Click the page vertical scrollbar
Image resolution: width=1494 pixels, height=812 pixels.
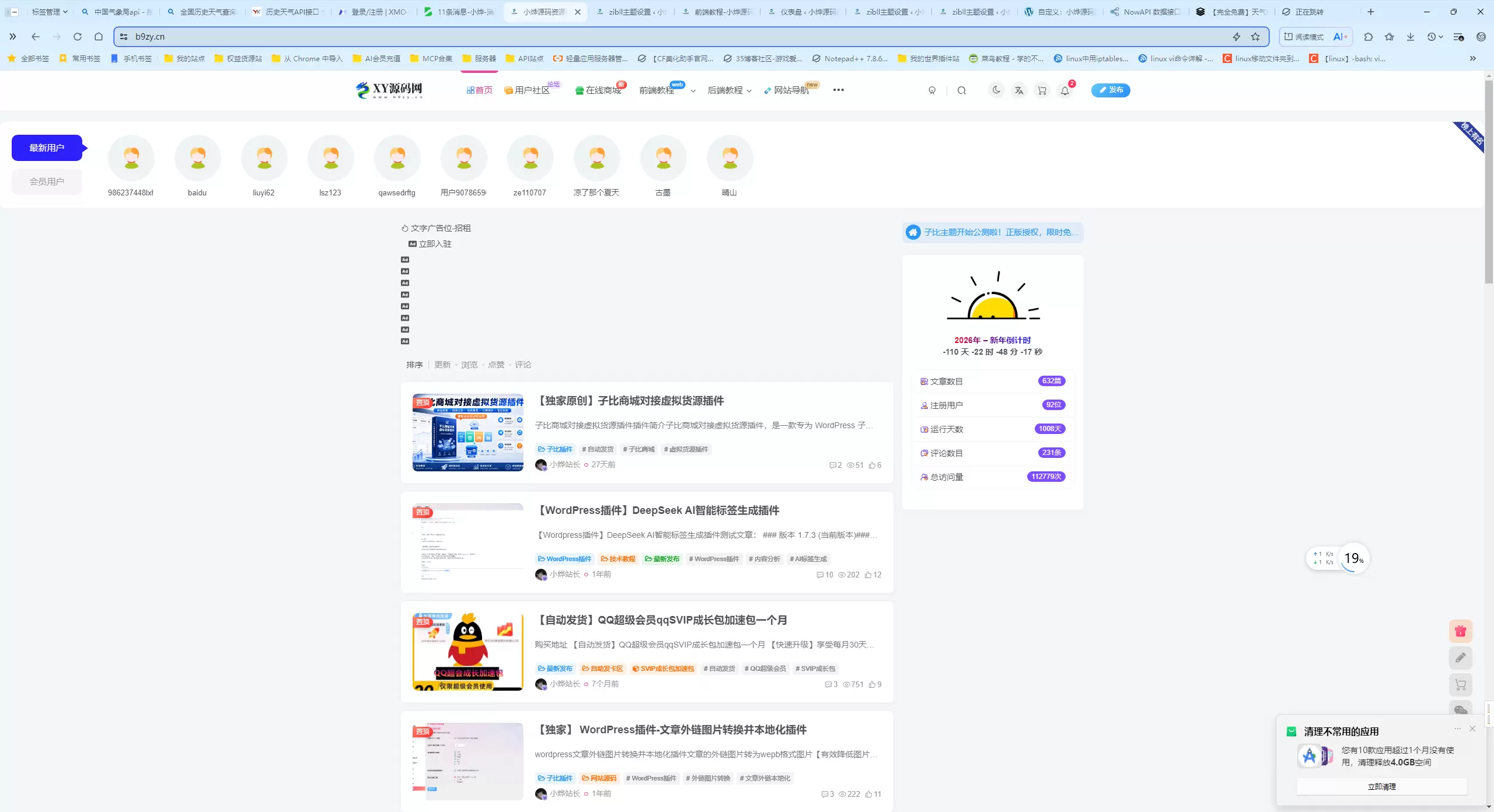[x=1488, y=181]
